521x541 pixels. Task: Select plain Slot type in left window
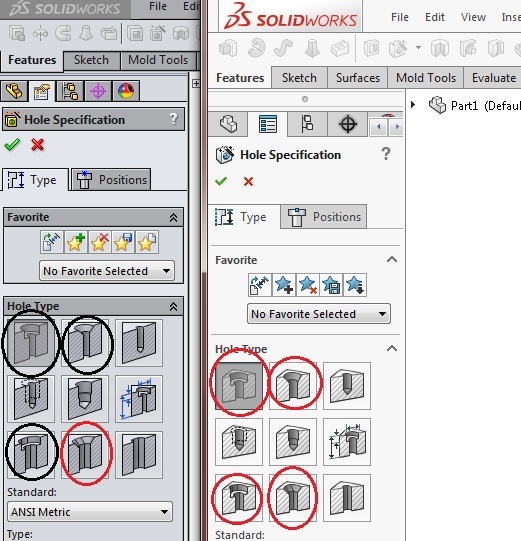point(139,454)
